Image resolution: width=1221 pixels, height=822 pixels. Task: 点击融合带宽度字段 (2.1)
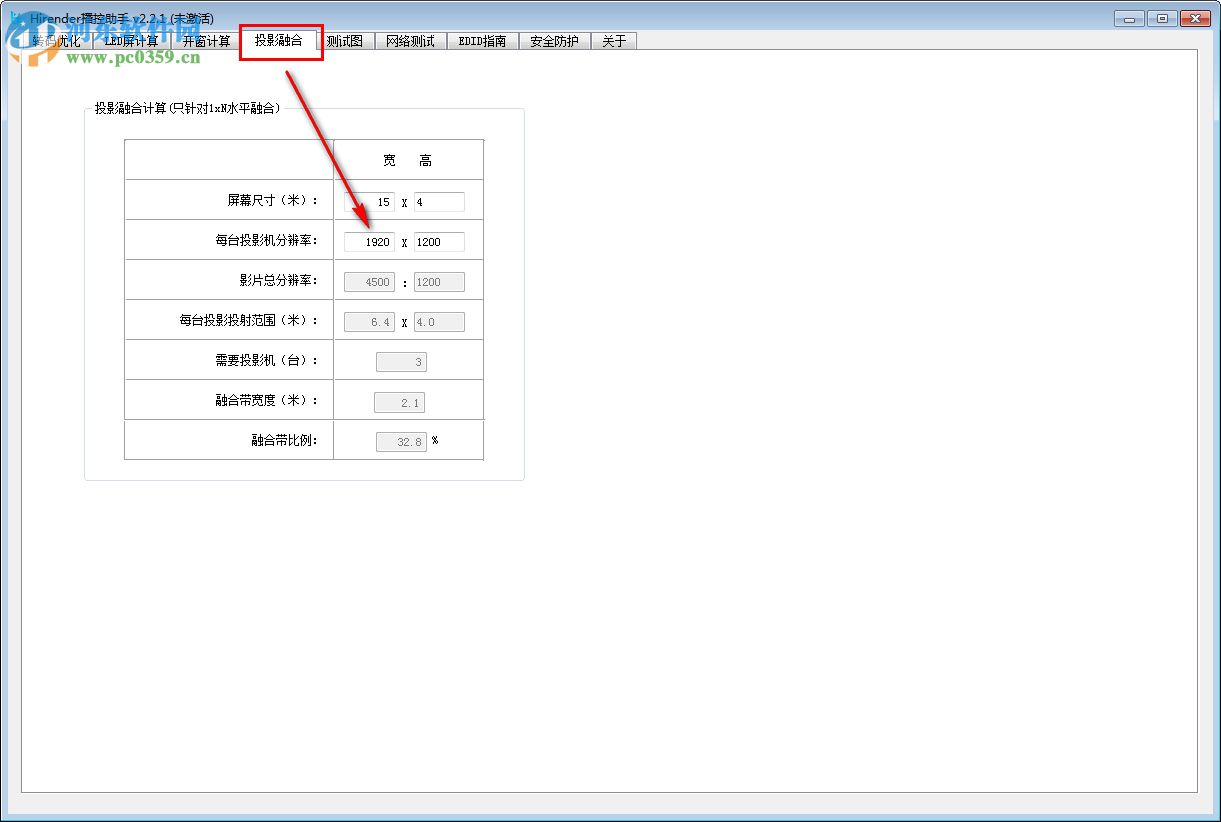pos(401,401)
